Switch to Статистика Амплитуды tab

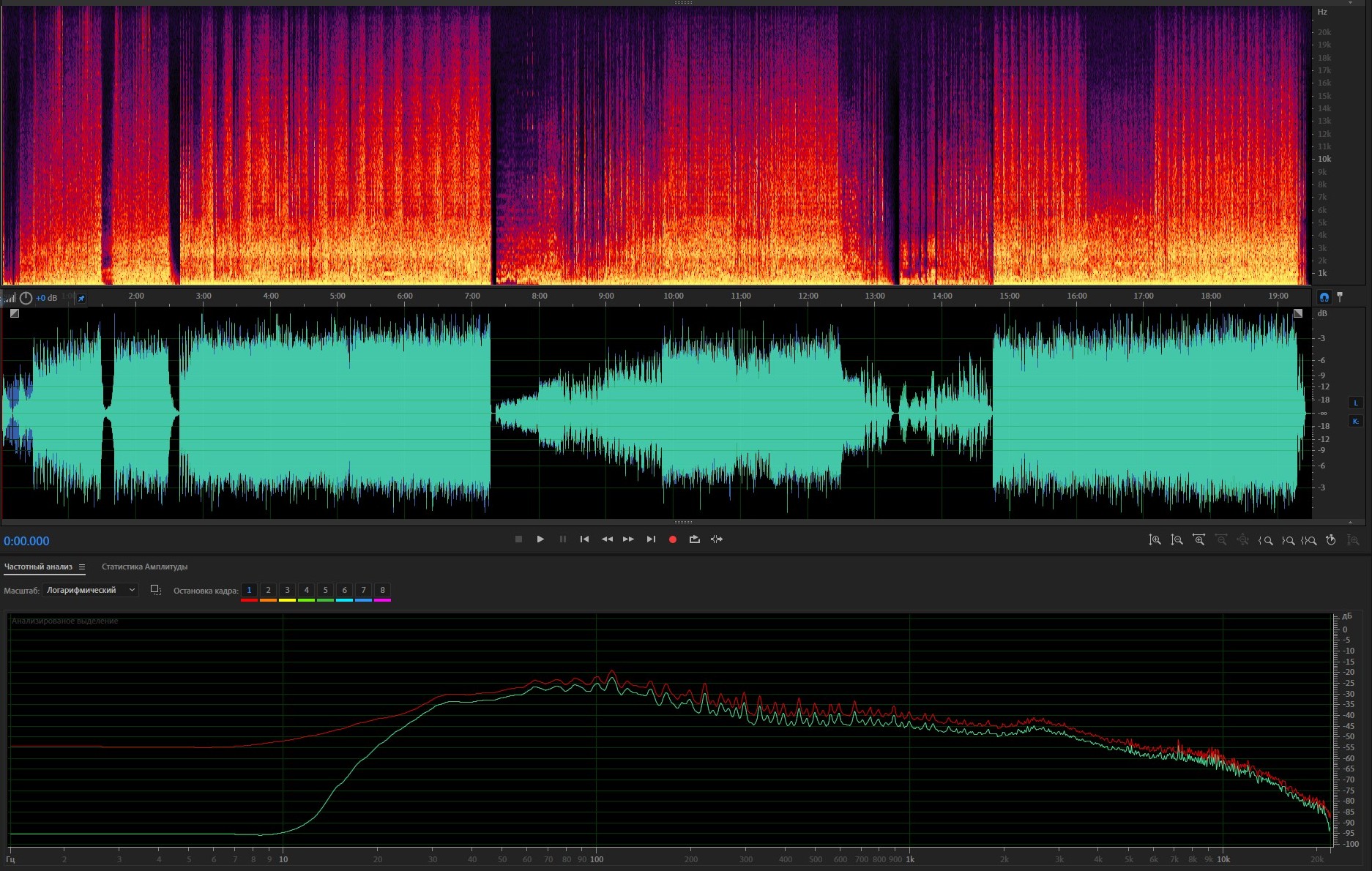144,567
